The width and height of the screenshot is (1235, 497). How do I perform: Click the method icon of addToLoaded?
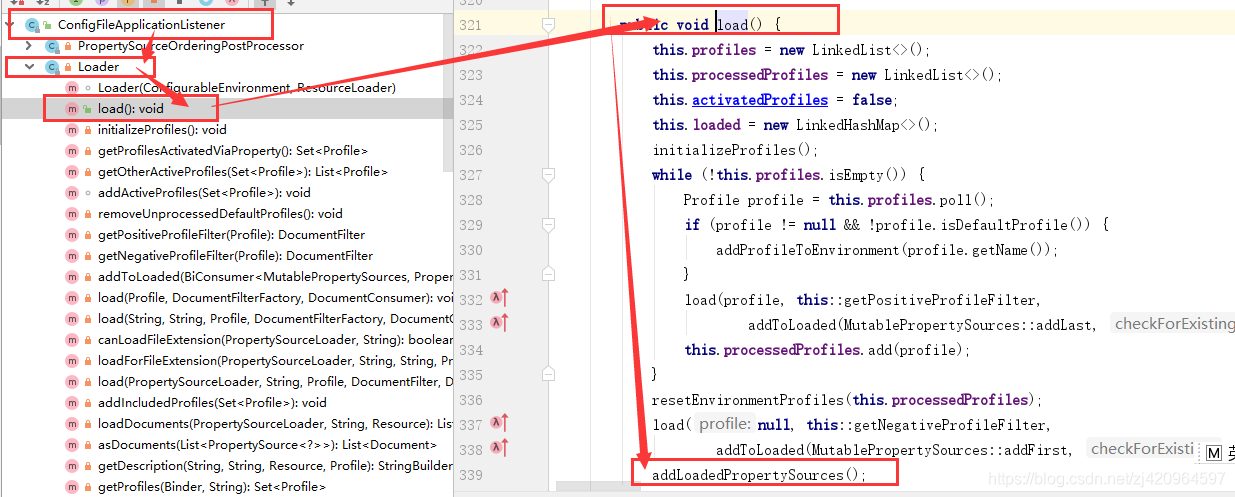point(72,276)
